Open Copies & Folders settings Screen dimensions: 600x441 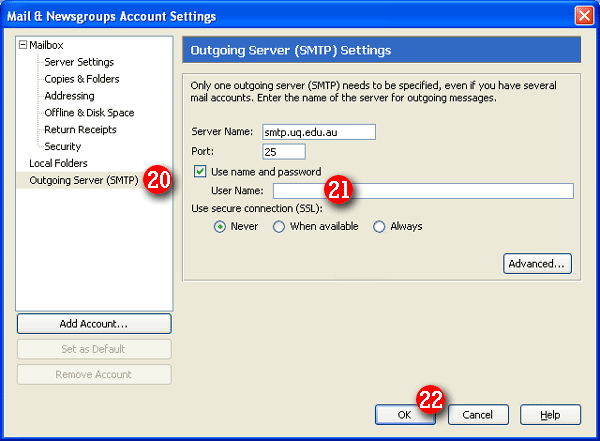coord(81,79)
